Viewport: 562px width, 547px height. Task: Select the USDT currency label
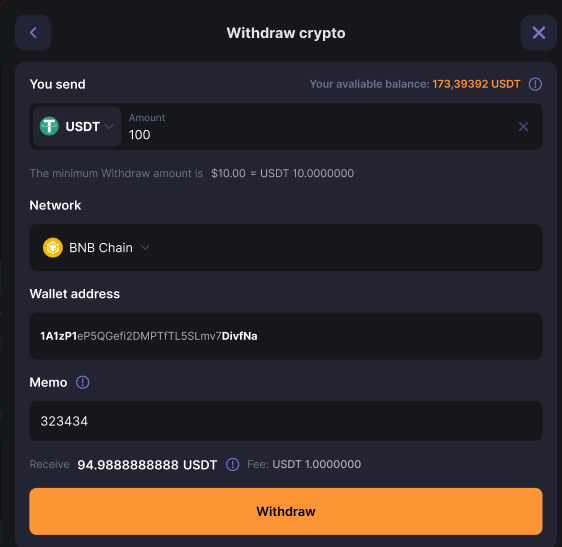(x=82, y=127)
